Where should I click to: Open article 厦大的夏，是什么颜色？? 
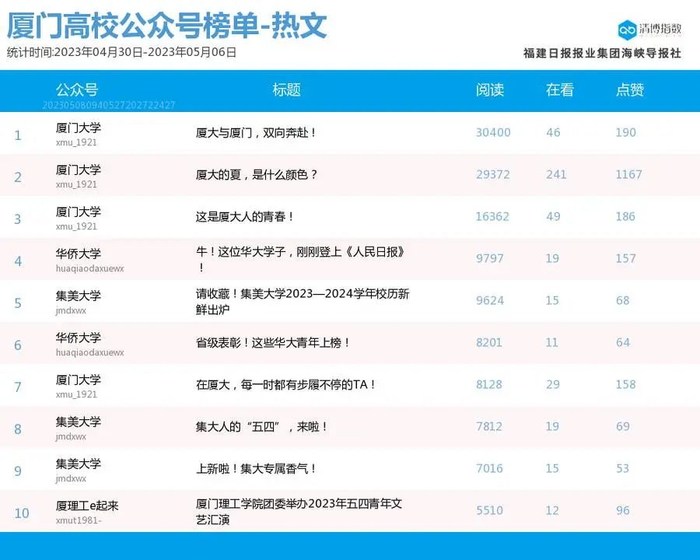[256, 175]
